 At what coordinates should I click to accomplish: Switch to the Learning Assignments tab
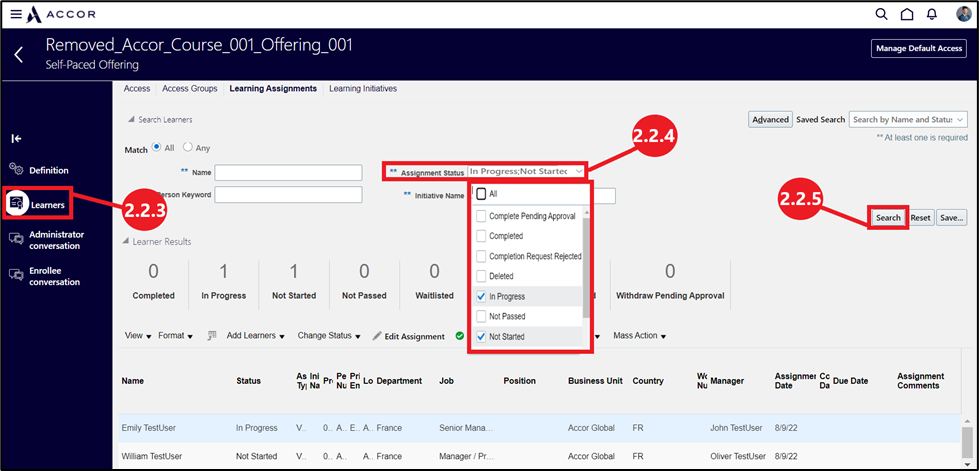coord(273,89)
